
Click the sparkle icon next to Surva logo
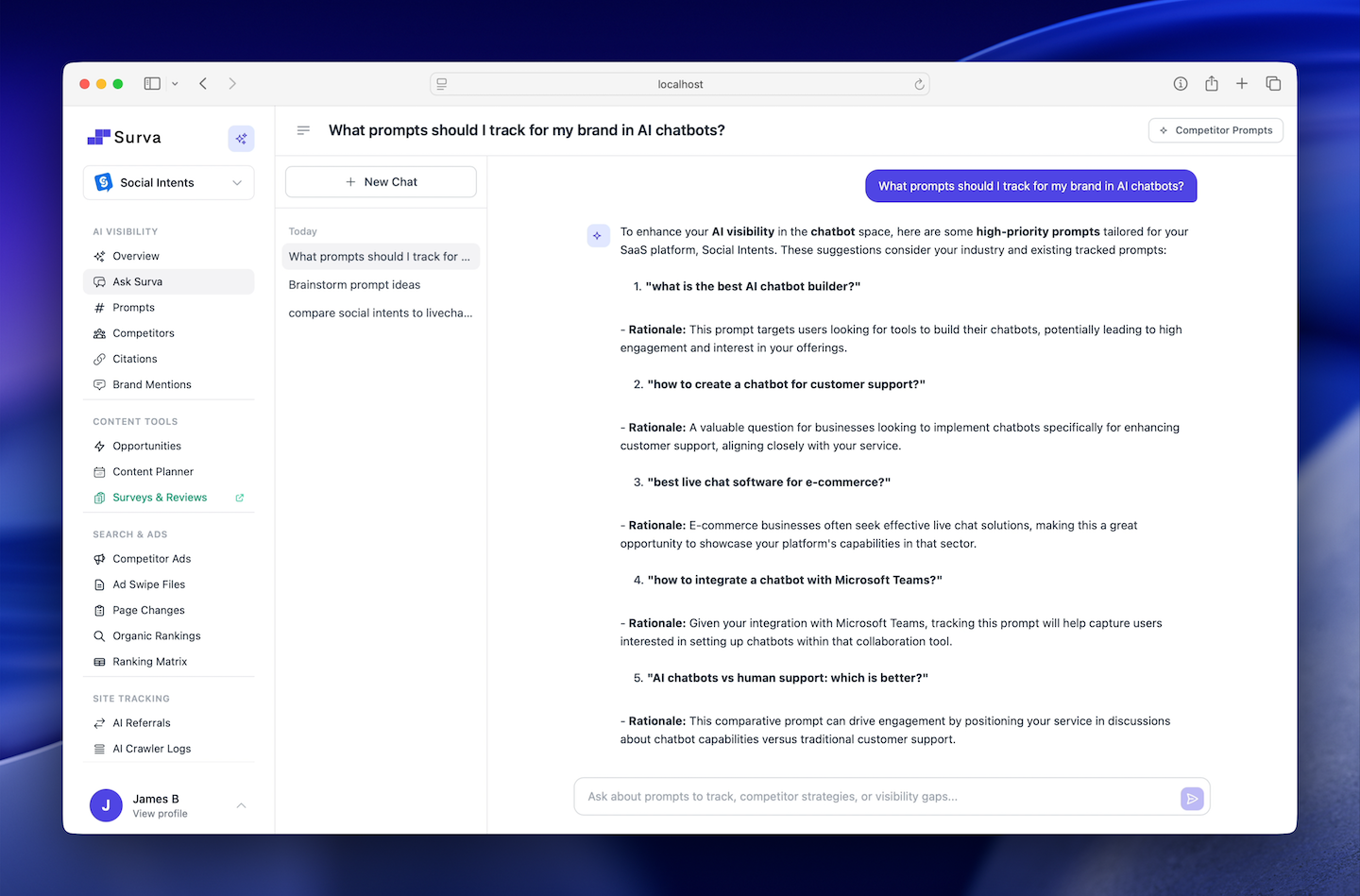[241, 138]
